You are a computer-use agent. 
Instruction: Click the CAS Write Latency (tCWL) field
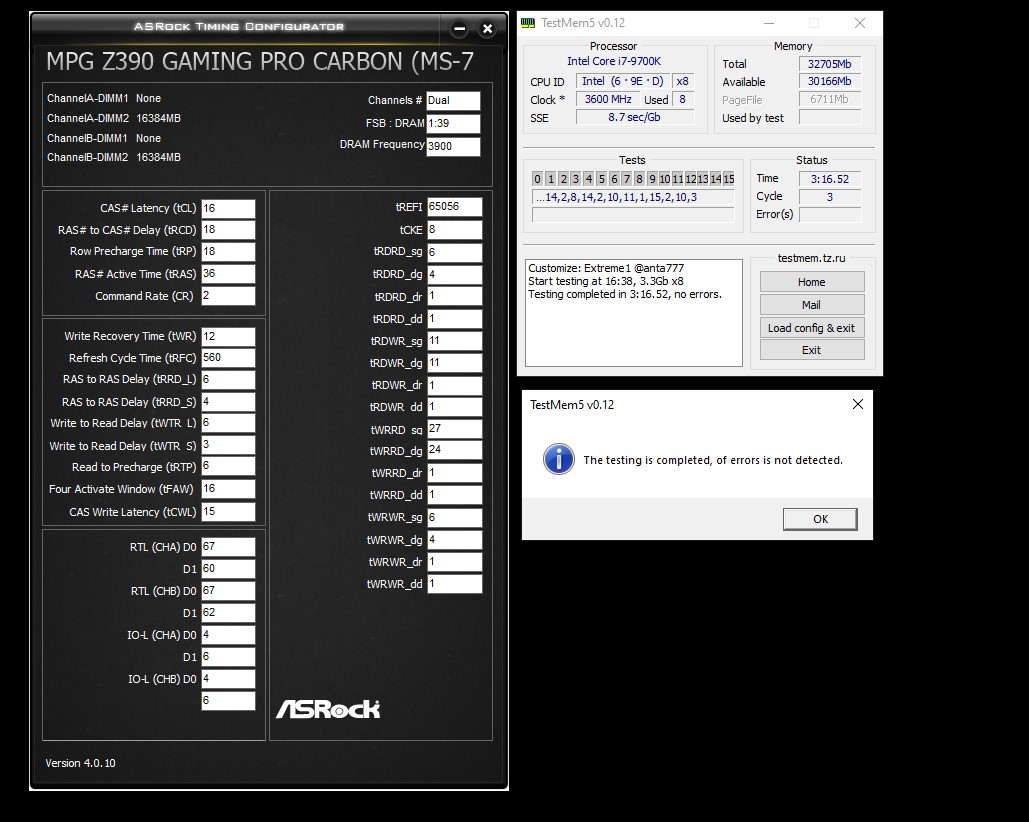tap(228, 512)
